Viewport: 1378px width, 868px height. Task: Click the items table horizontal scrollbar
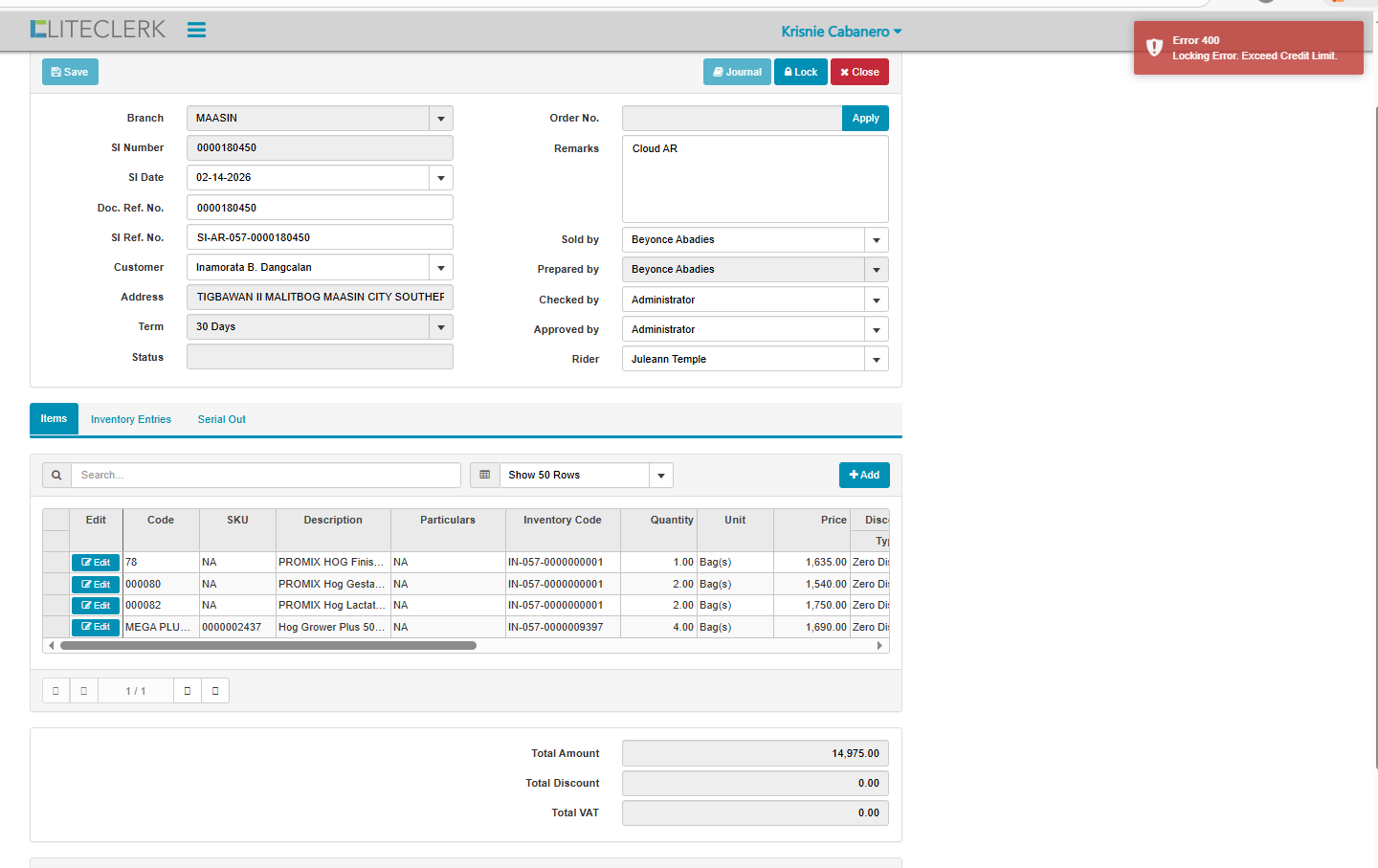point(268,646)
